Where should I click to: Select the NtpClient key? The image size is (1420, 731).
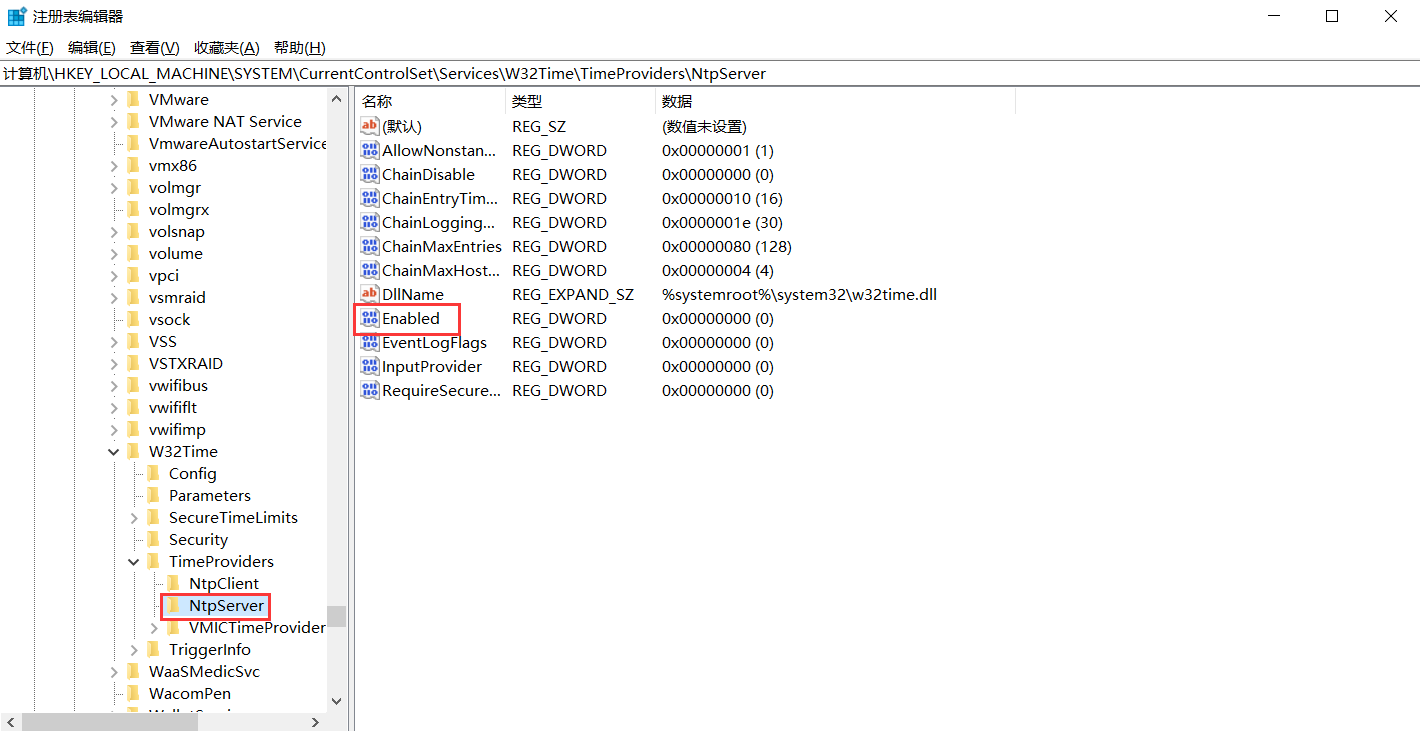(x=224, y=584)
